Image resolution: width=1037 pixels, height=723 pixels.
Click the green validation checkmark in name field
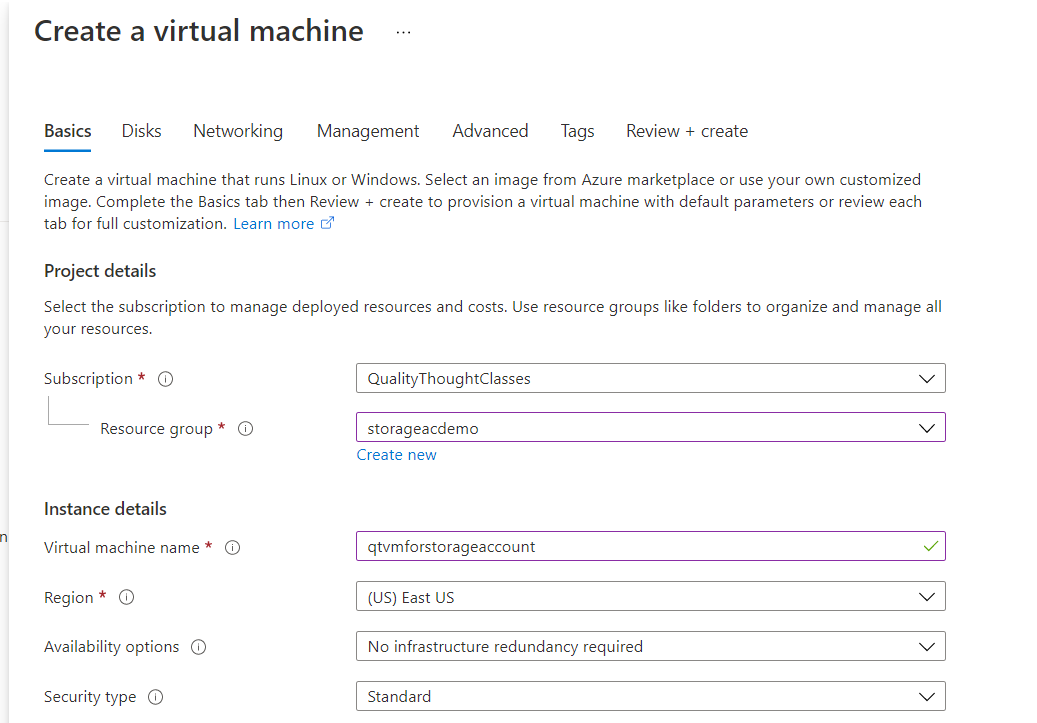(929, 546)
